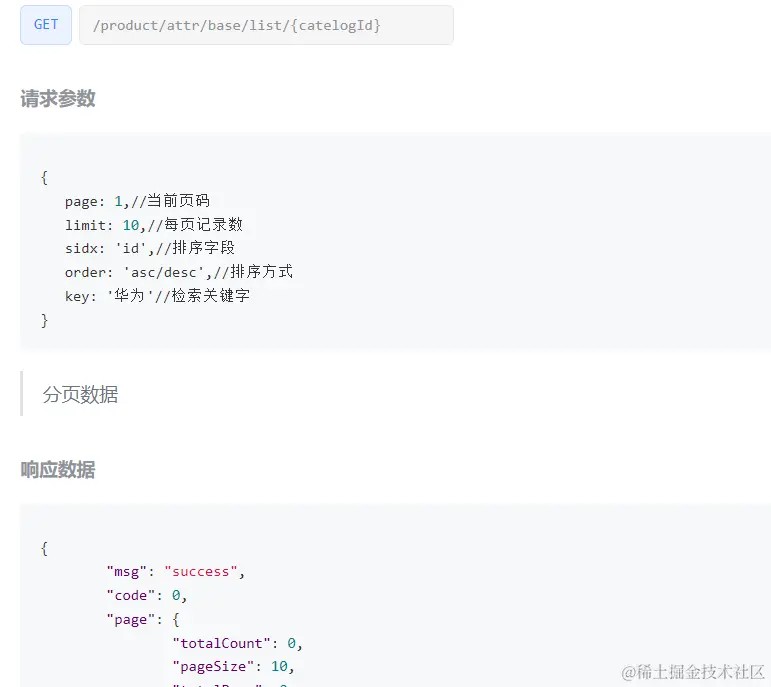Click the "totalCount": 0 line
Viewport: 771px width, 687px height.
(237, 643)
